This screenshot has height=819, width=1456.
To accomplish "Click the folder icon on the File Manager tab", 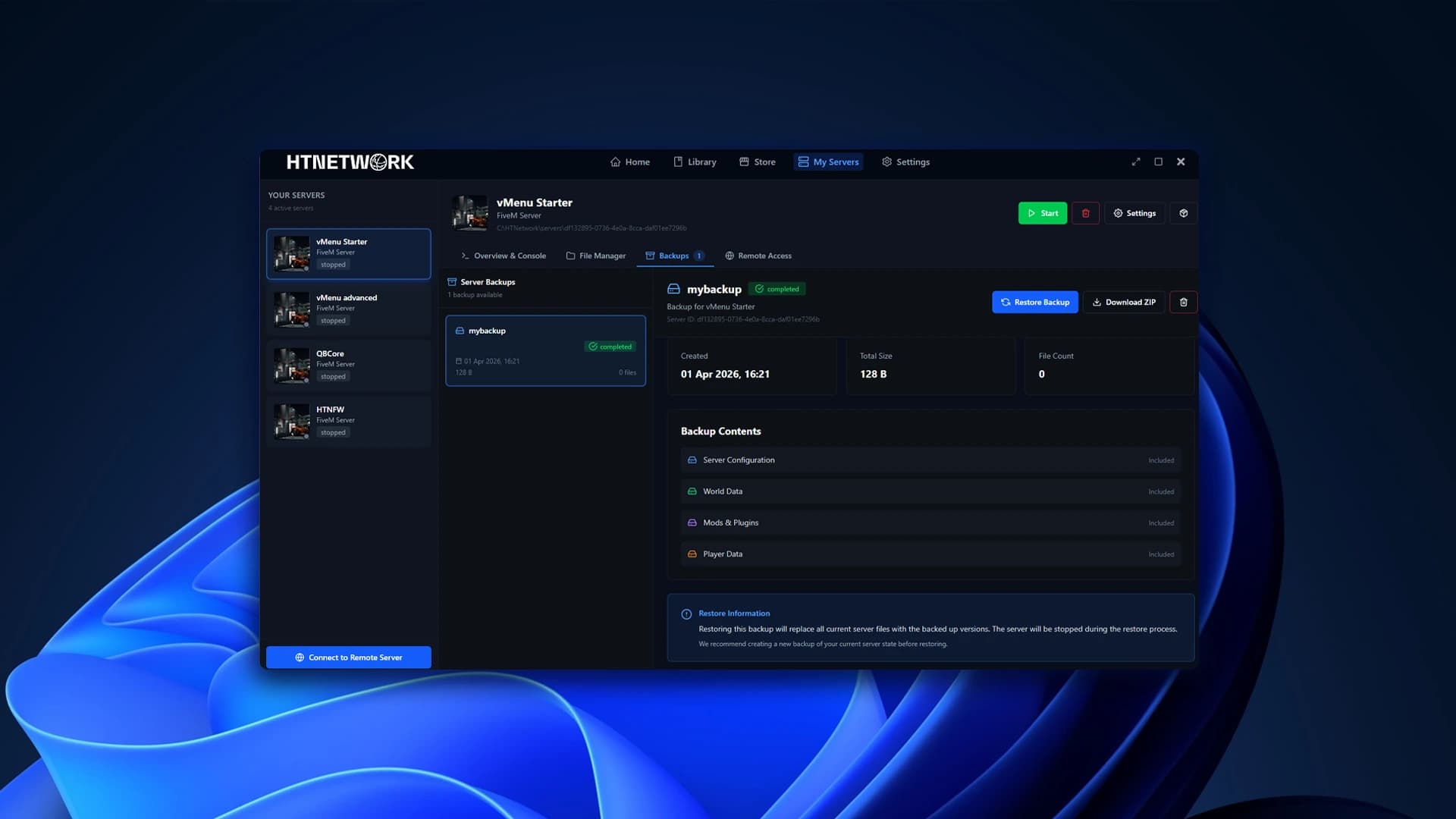I will tap(570, 256).
